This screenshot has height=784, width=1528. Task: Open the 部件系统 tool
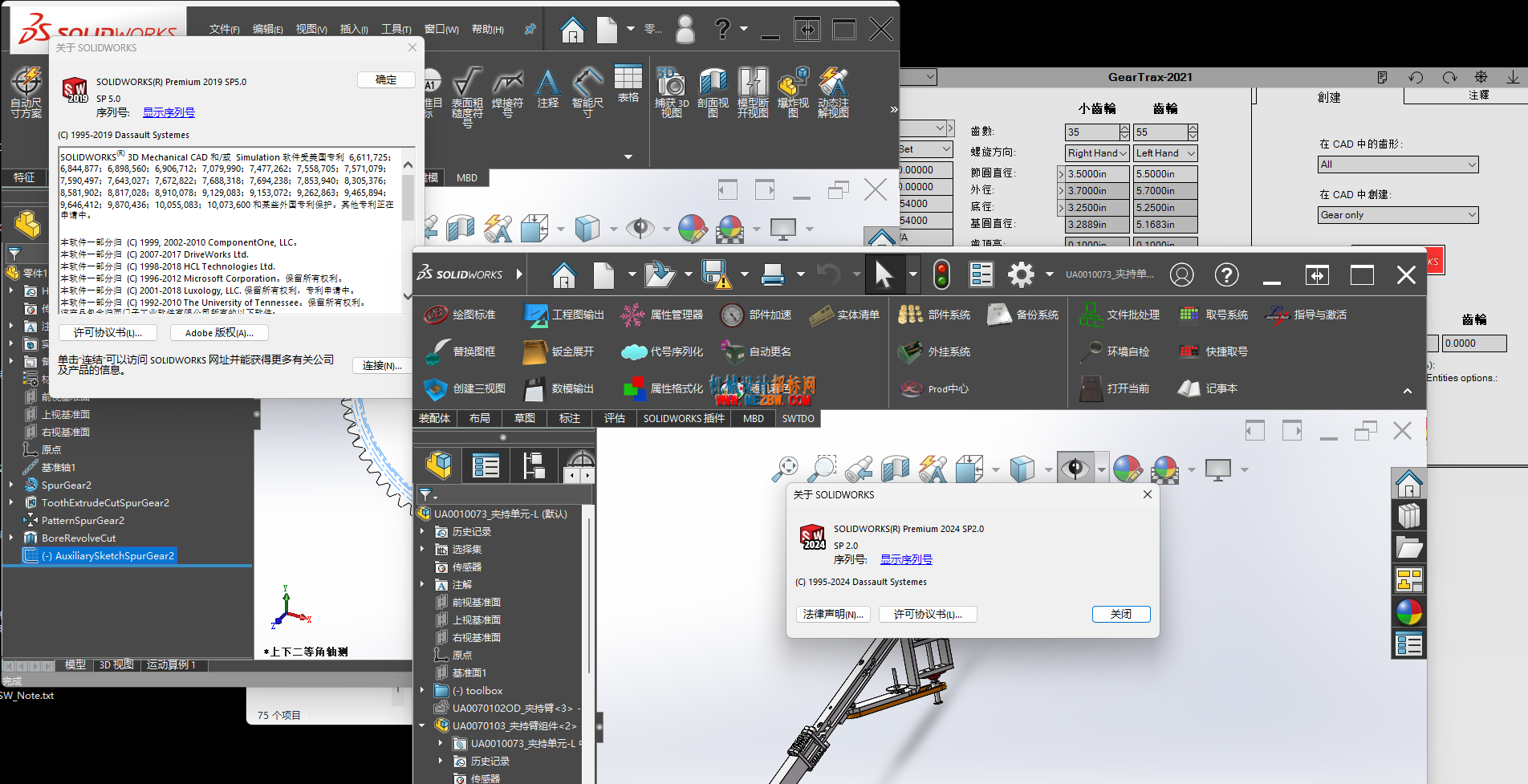tap(935, 315)
